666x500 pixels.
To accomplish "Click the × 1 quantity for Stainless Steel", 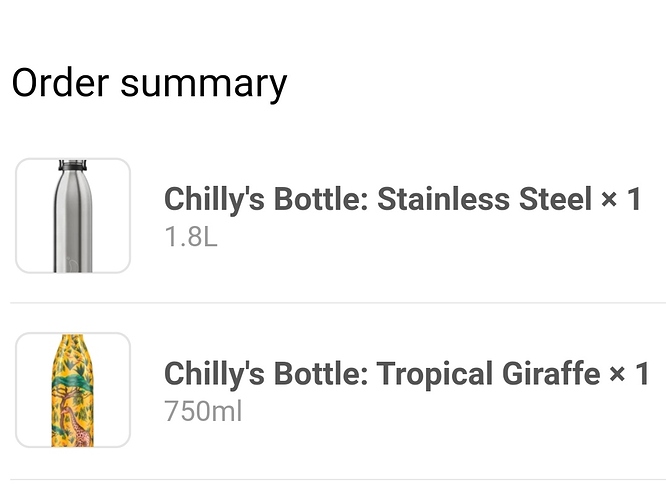I will click(621, 199).
